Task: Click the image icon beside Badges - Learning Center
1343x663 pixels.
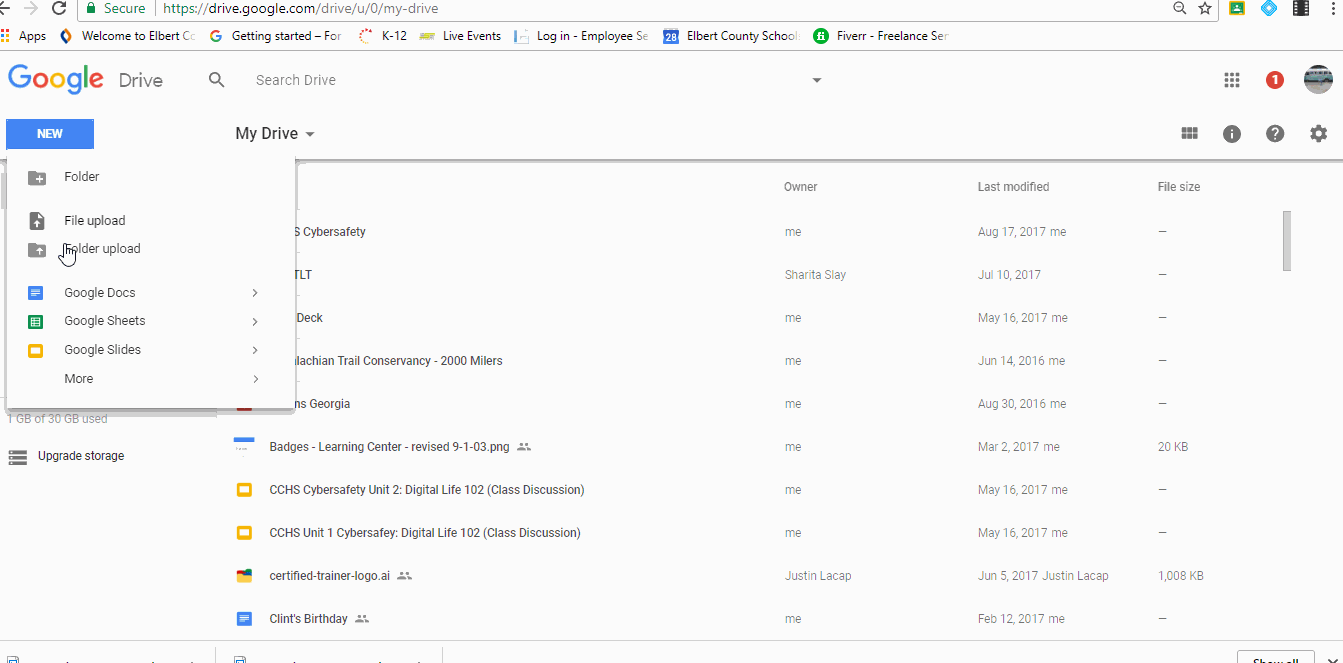Action: click(244, 447)
